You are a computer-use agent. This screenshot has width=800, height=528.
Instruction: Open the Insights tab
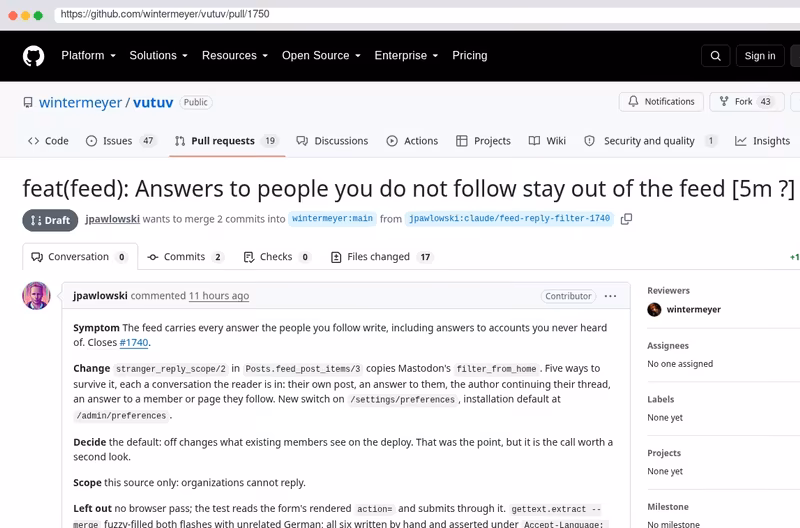point(762,141)
